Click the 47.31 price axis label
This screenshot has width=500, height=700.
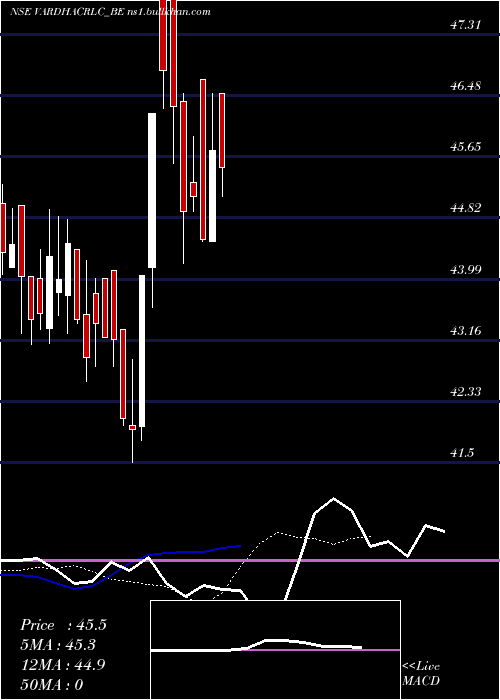(x=466, y=25)
